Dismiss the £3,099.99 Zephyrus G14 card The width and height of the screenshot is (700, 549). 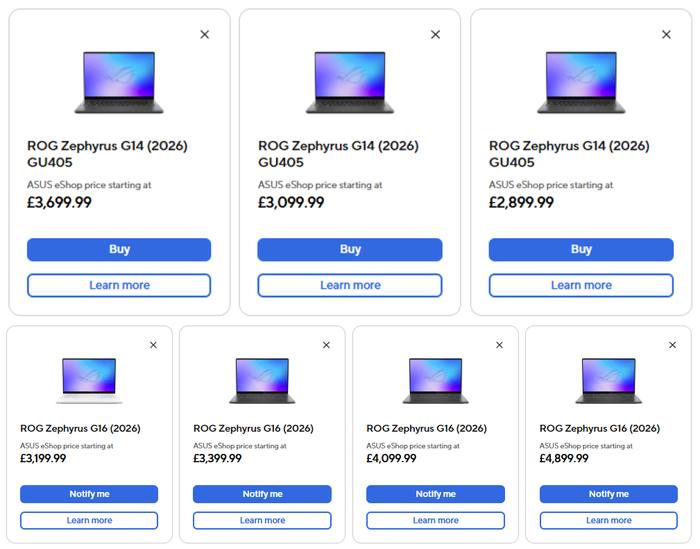435,34
